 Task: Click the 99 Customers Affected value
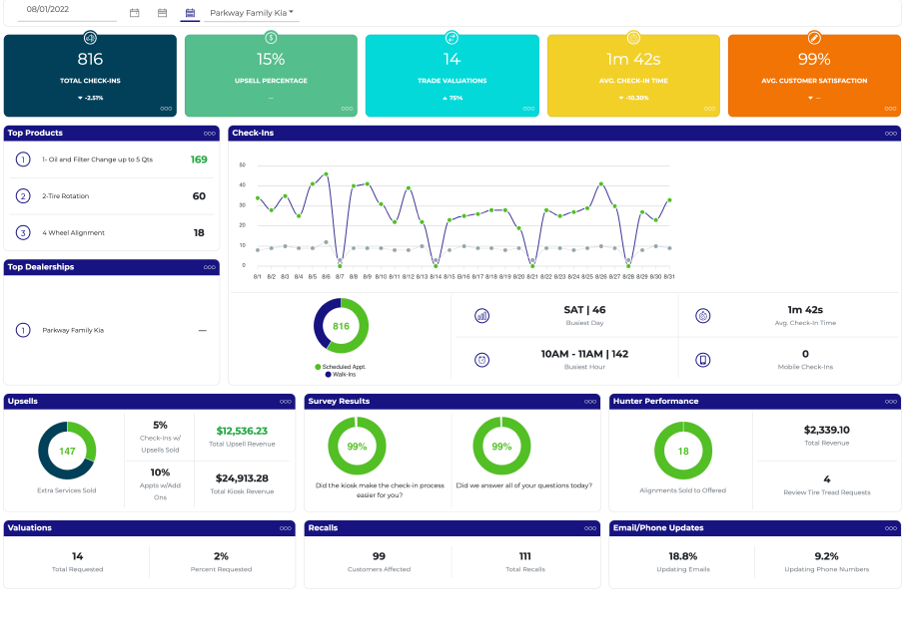pos(379,556)
